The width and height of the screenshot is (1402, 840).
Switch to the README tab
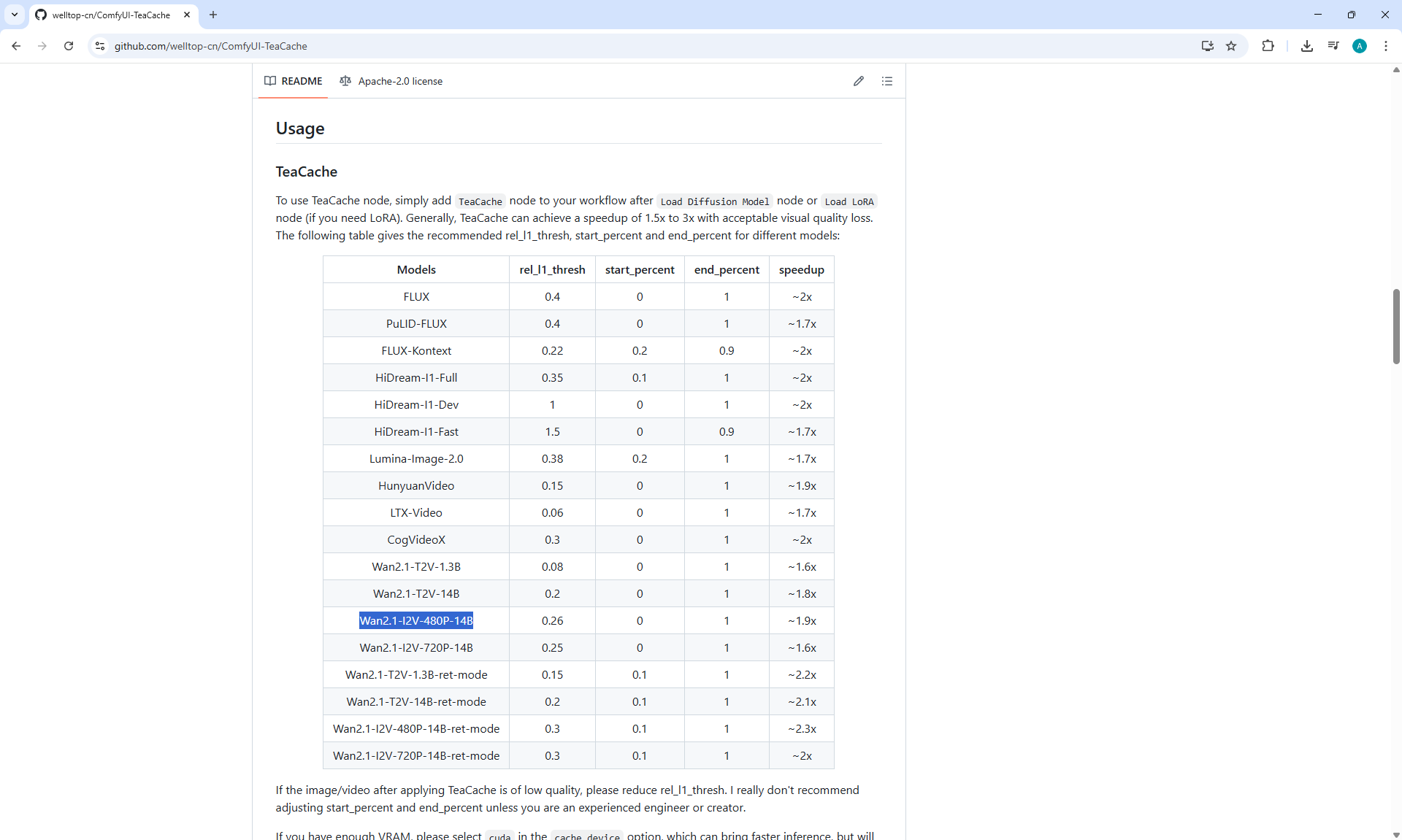click(294, 81)
